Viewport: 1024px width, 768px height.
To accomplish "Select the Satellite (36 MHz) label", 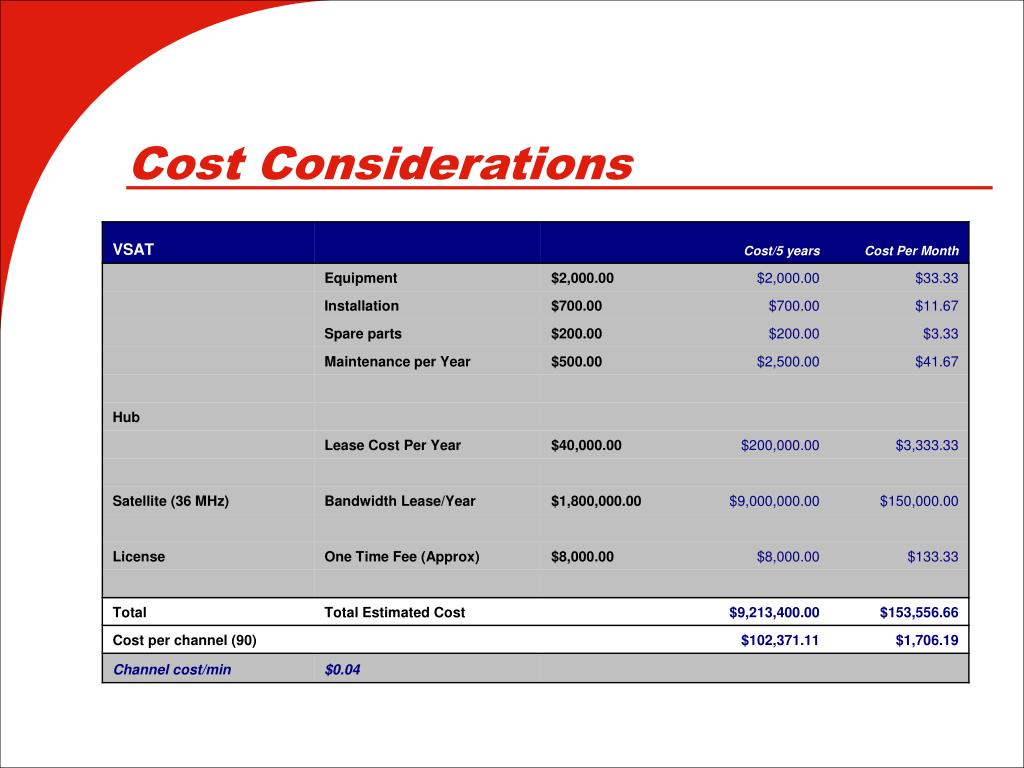I will [x=170, y=501].
